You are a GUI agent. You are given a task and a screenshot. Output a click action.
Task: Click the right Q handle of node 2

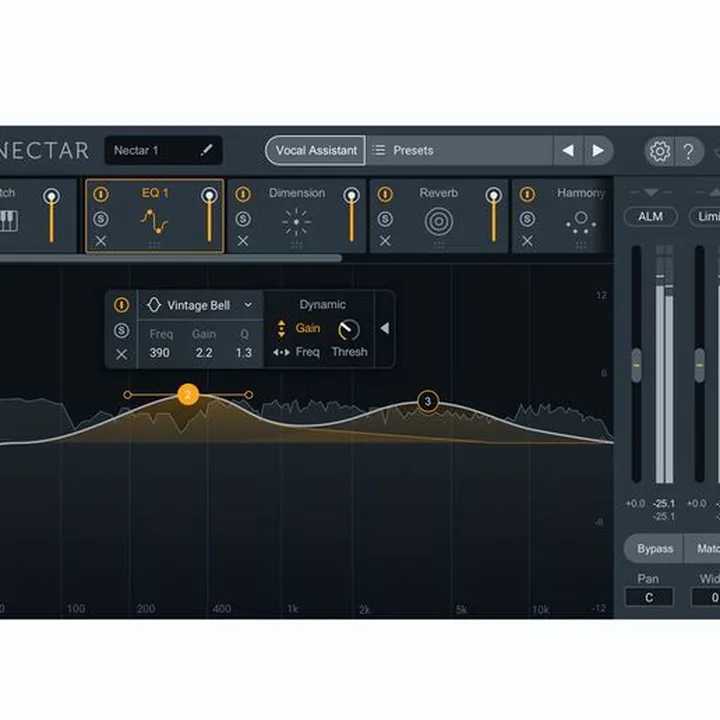click(248, 394)
